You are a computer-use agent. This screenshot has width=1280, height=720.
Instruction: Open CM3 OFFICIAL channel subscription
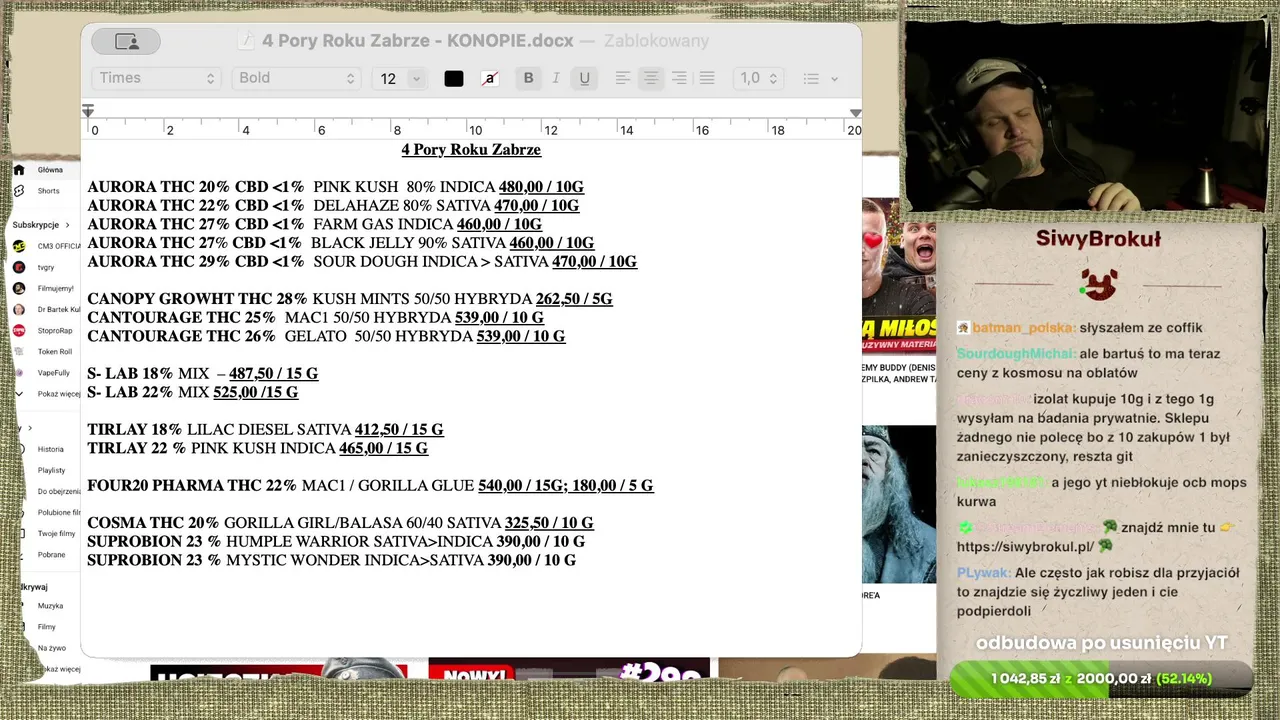(45, 246)
